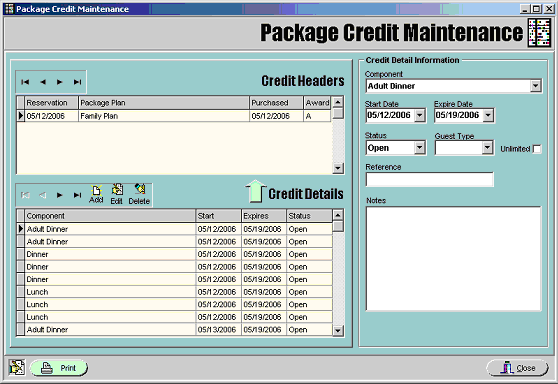Go to last Credit Details record
The image size is (558, 384).
coord(77,195)
